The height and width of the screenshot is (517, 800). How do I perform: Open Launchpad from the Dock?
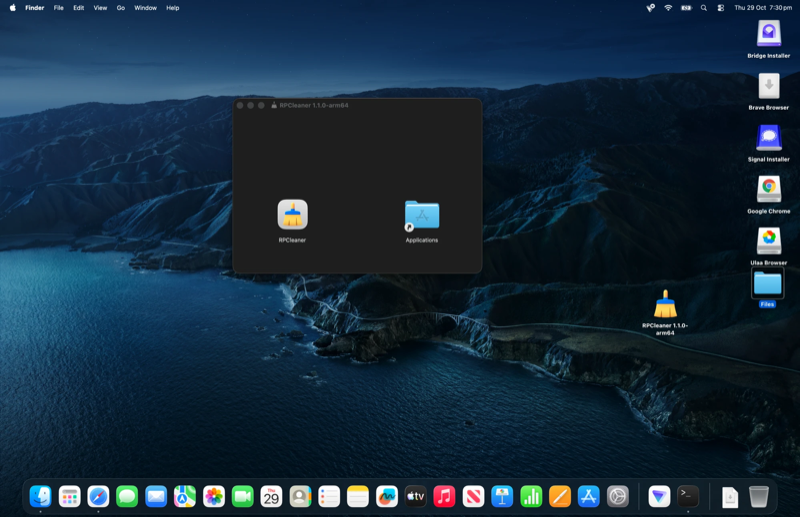click(x=69, y=496)
